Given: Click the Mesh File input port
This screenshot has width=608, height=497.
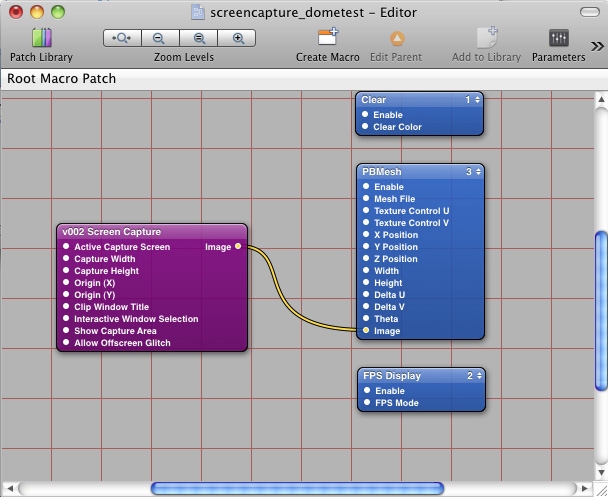Looking at the screenshot, I should tap(366, 198).
